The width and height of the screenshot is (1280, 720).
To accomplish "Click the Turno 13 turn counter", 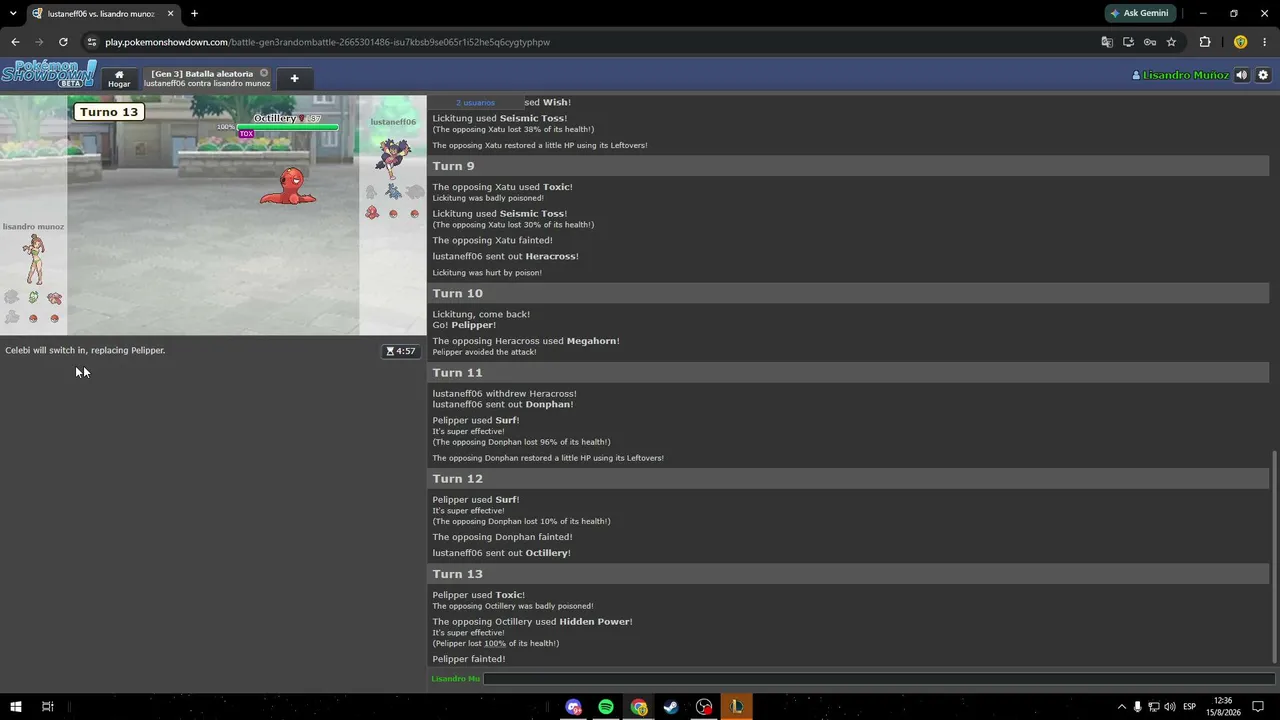I will pos(108,112).
